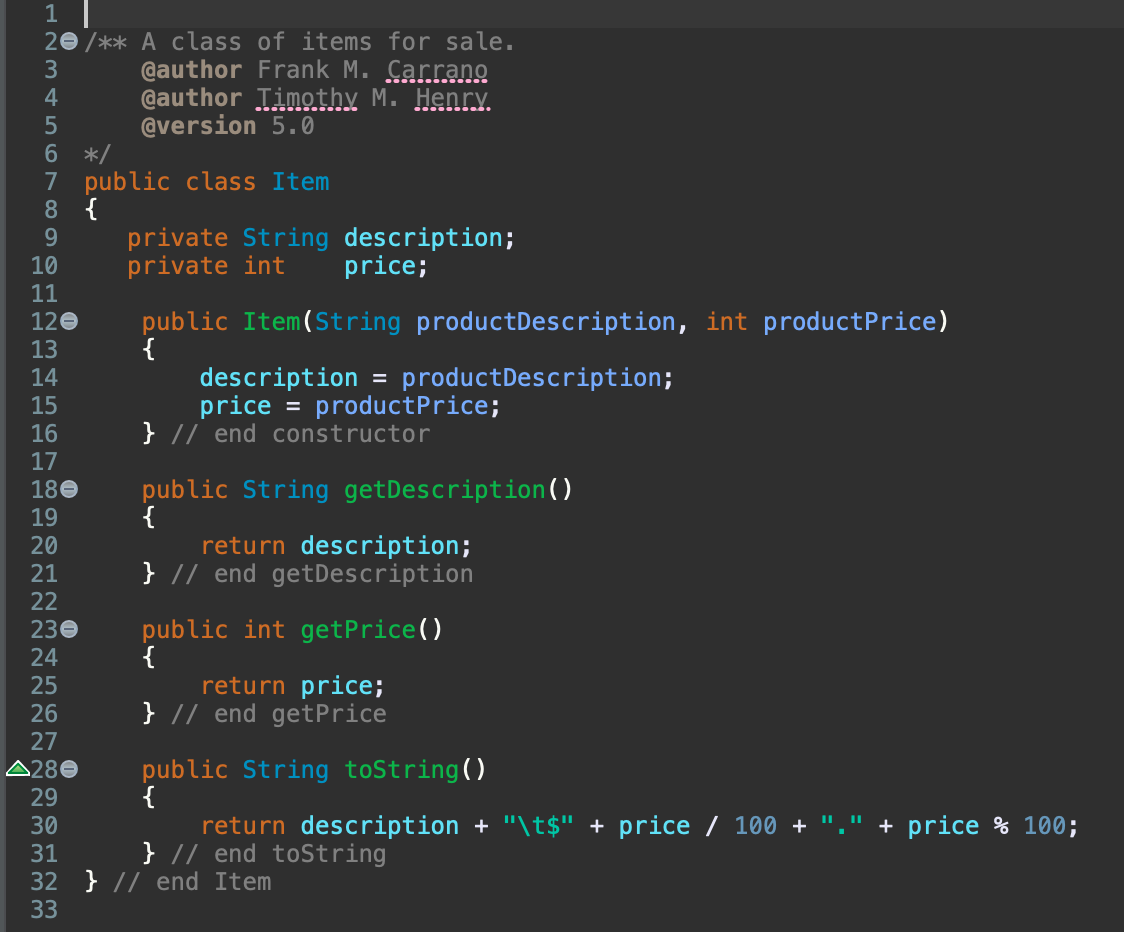
Task: Click line number 20 in the gutter
Action: click(46, 545)
